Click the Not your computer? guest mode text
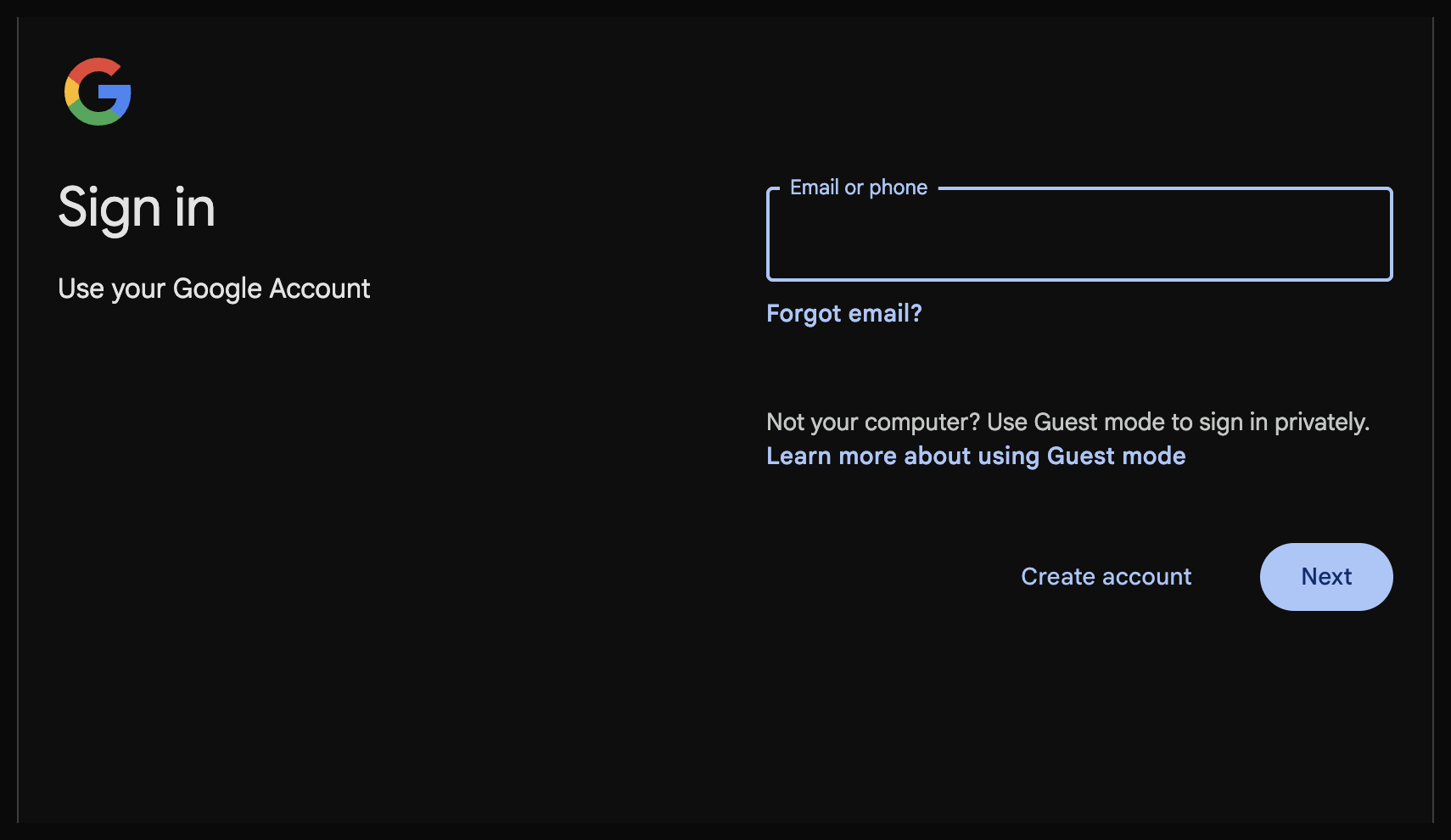1451x840 pixels. pyautogui.click(x=1067, y=423)
